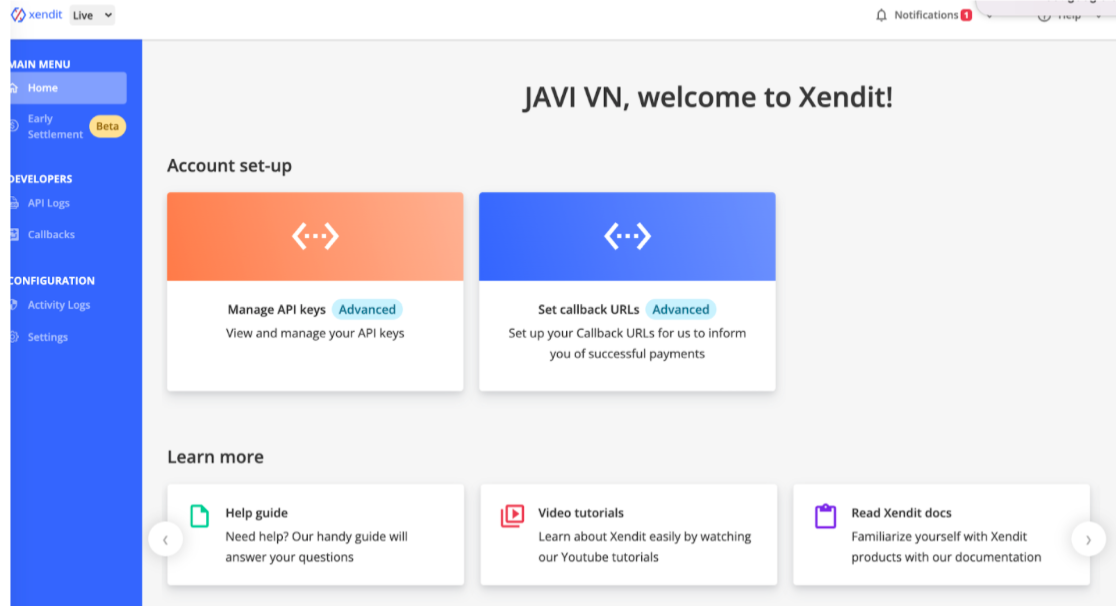Open Settings in sidebar
The image size is (1116, 606).
point(48,337)
